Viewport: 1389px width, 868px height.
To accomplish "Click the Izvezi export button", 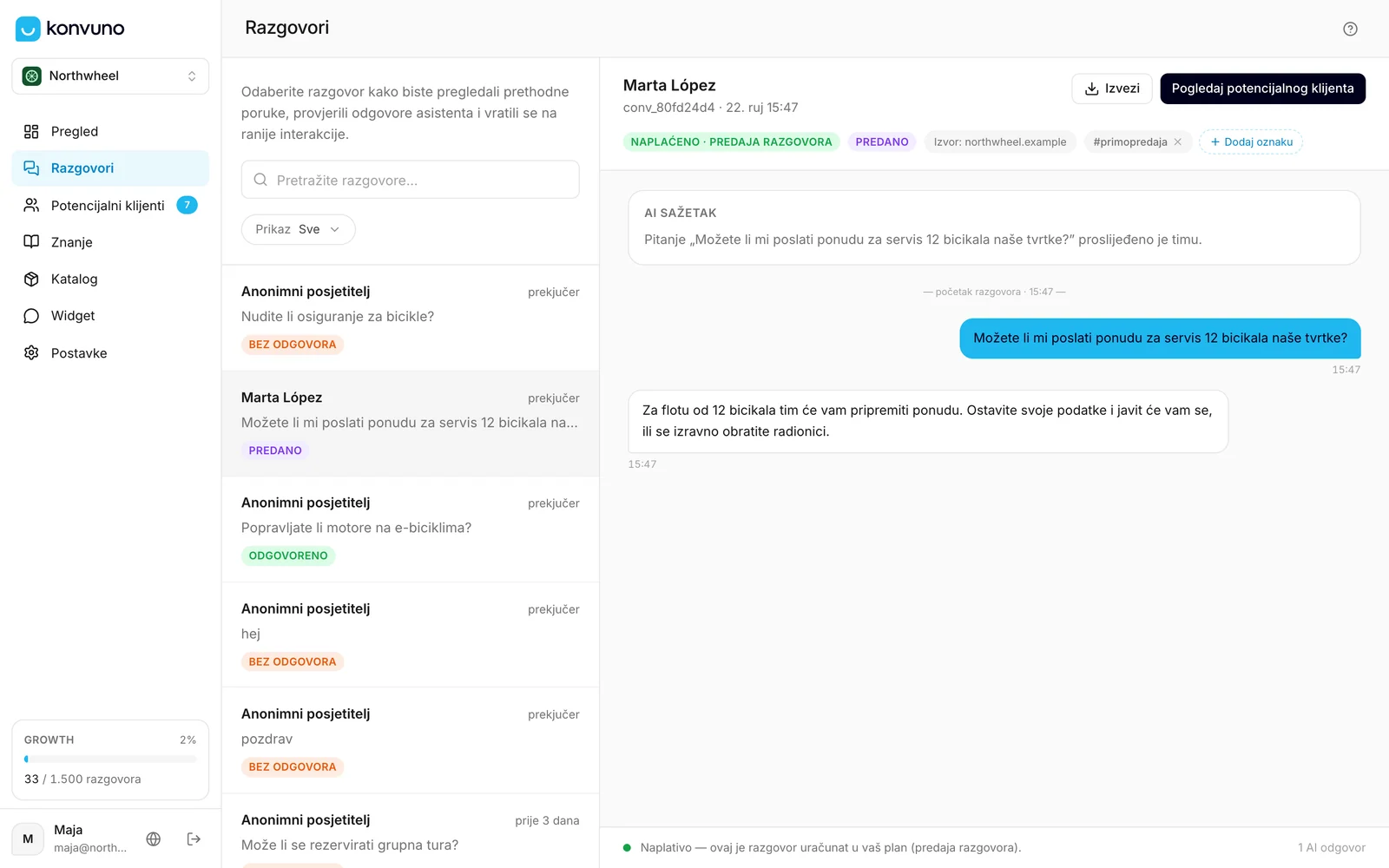I will pos(1112,89).
